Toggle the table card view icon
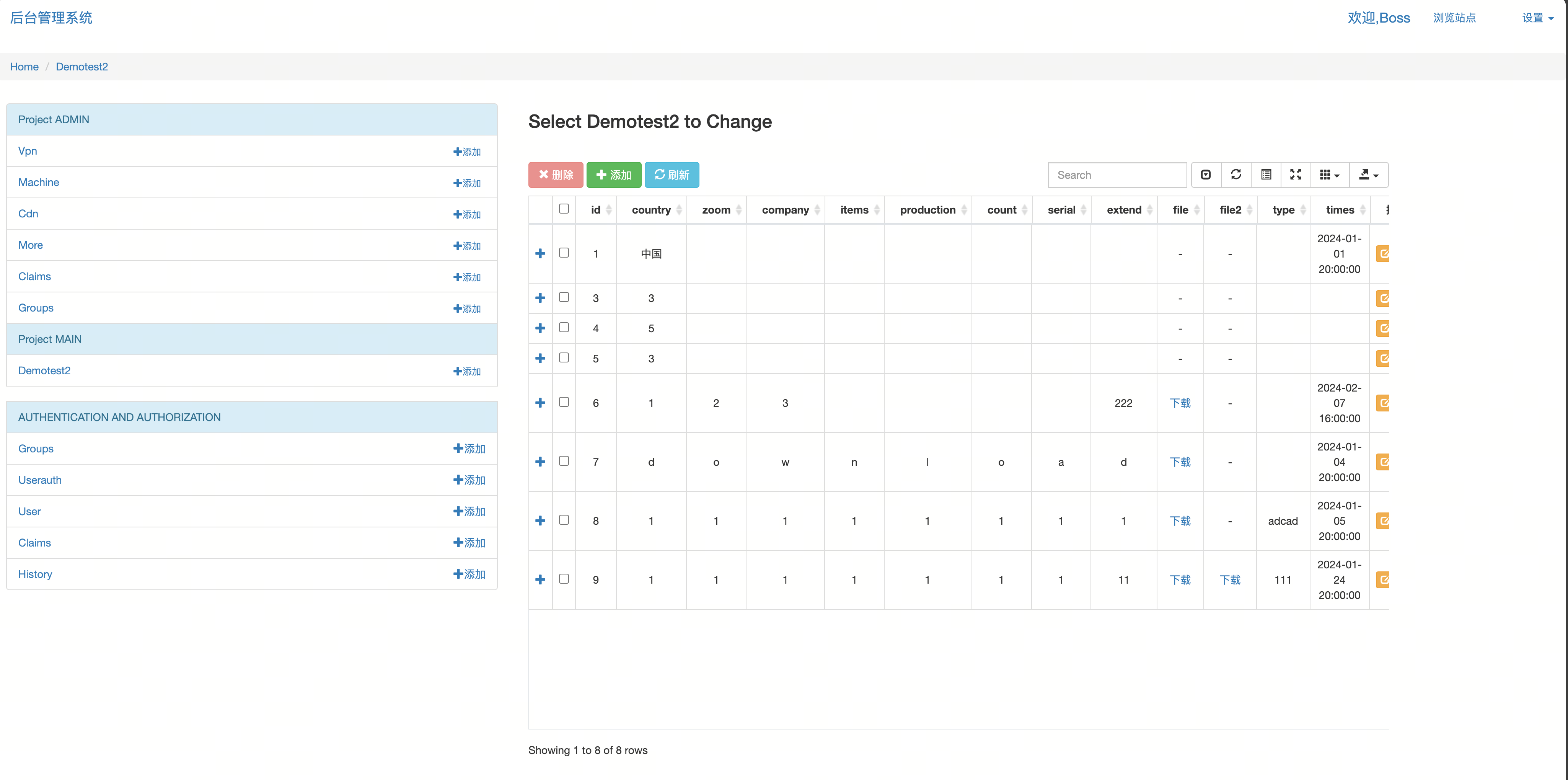Screen dimensions: 1568x780 [x=1266, y=175]
